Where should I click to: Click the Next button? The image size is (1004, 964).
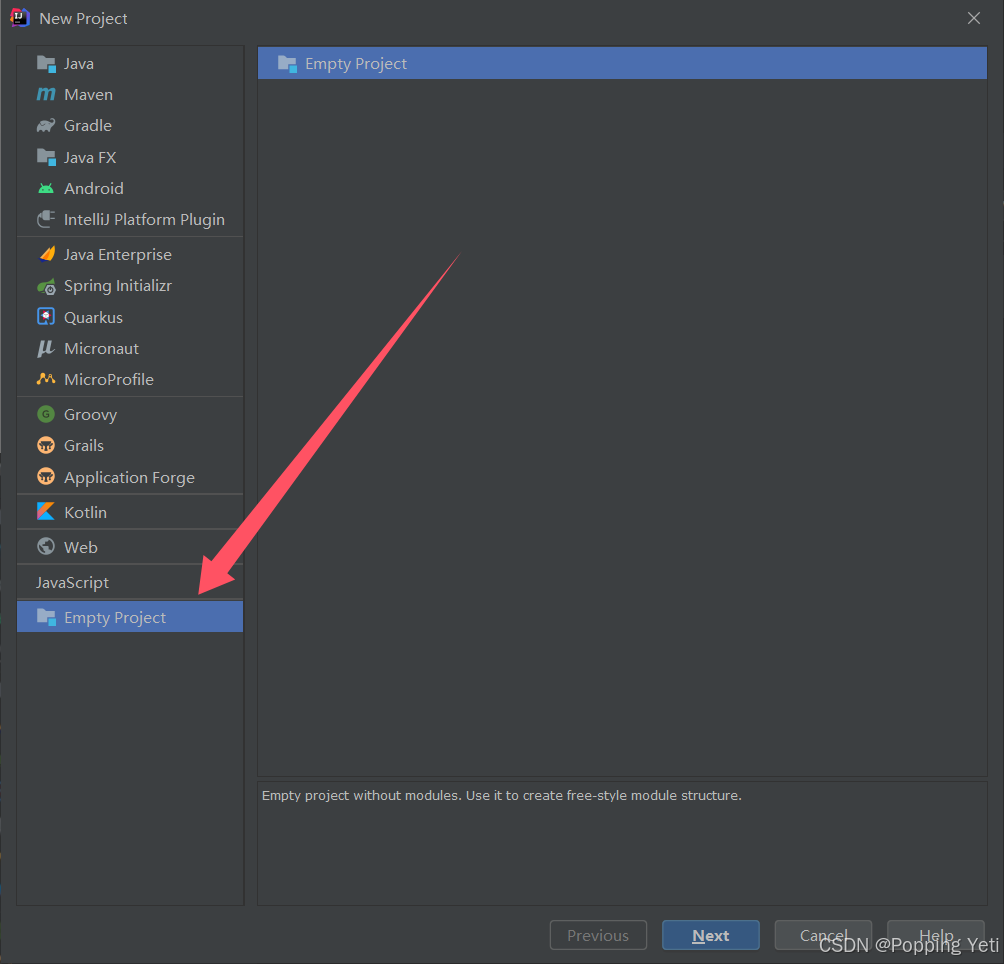click(x=711, y=935)
